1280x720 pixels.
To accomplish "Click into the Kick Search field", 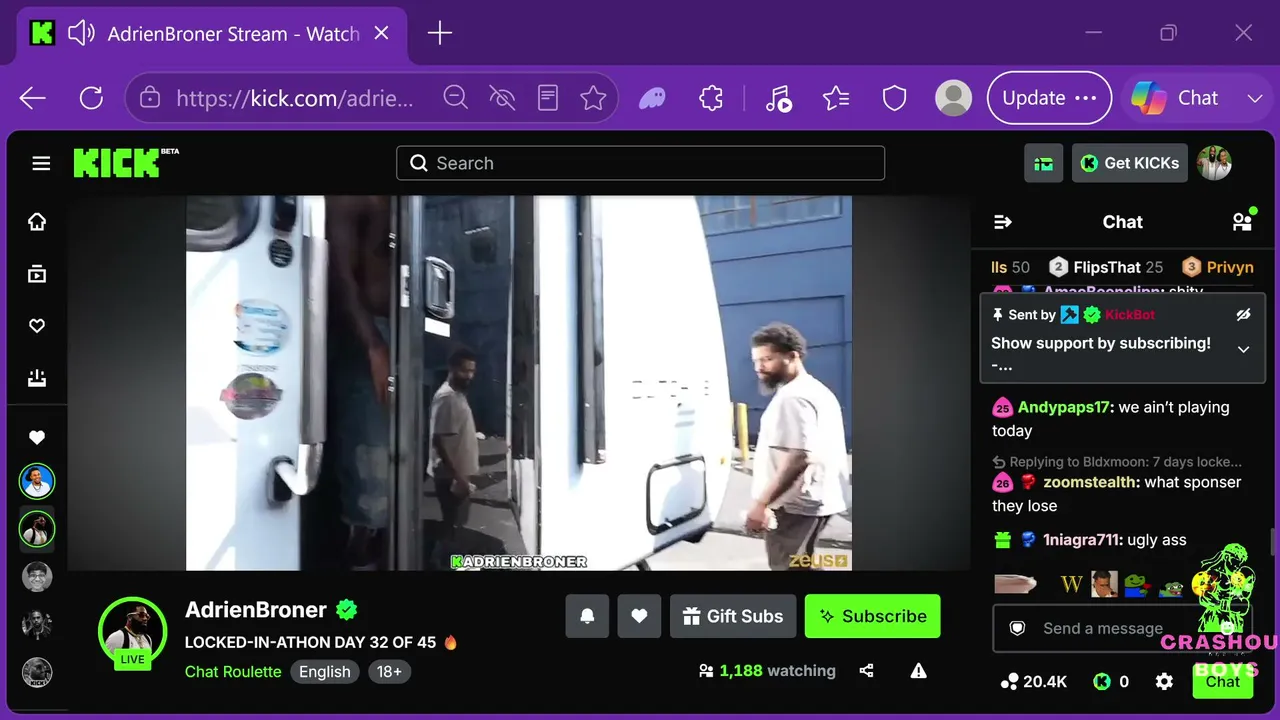I will 641,163.
